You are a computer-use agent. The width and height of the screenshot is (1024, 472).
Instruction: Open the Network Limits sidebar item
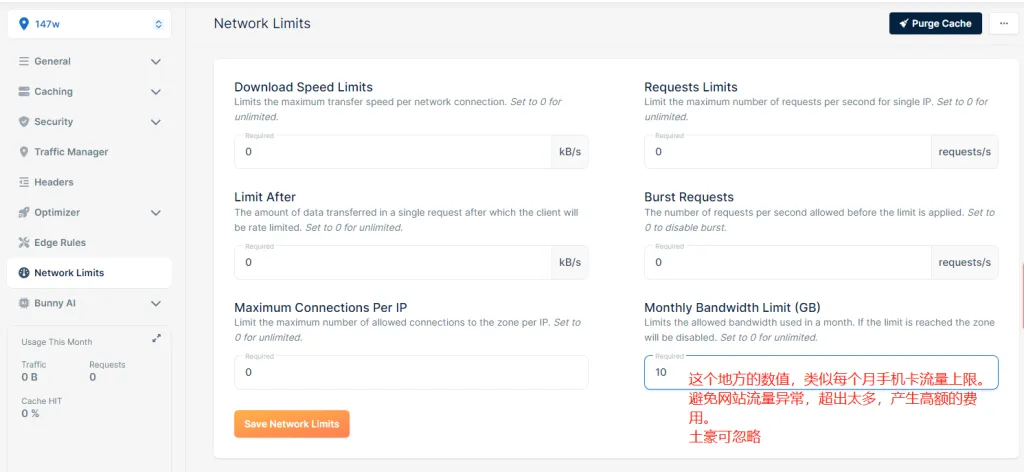click(x=69, y=273)
